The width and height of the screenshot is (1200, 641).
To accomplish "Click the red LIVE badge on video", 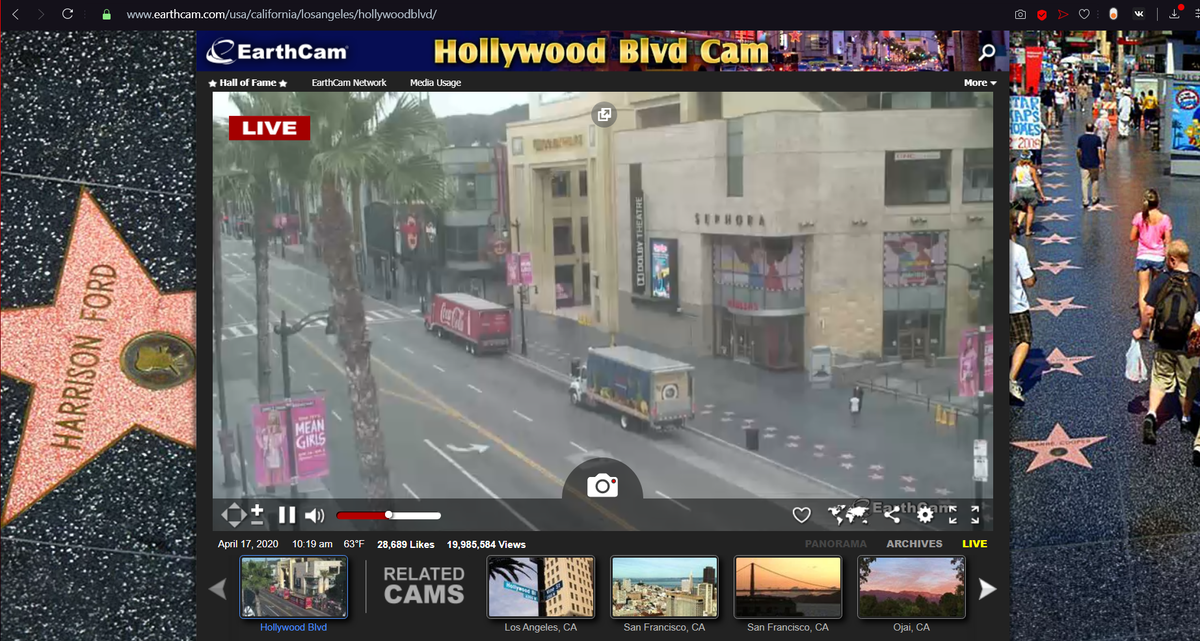I will tap(269, 128).
